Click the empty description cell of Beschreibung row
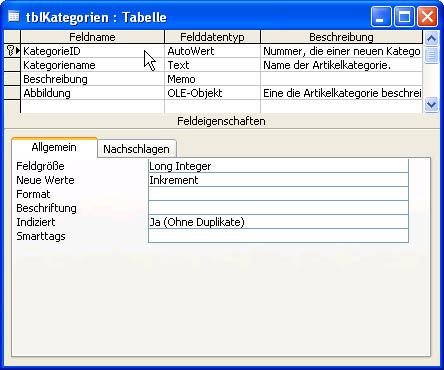This screenshot has height=370, width=444. coord(341,79)
